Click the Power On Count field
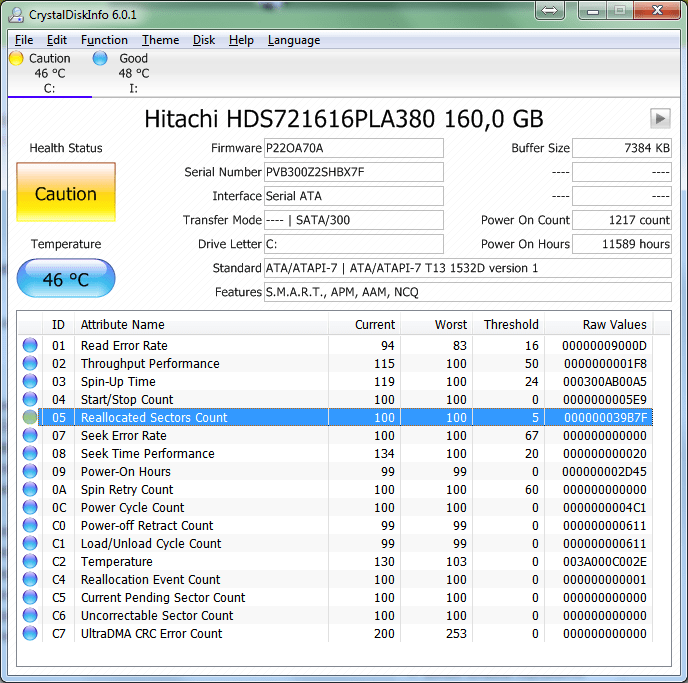The image size is (688, 683). tap(622, 220)
